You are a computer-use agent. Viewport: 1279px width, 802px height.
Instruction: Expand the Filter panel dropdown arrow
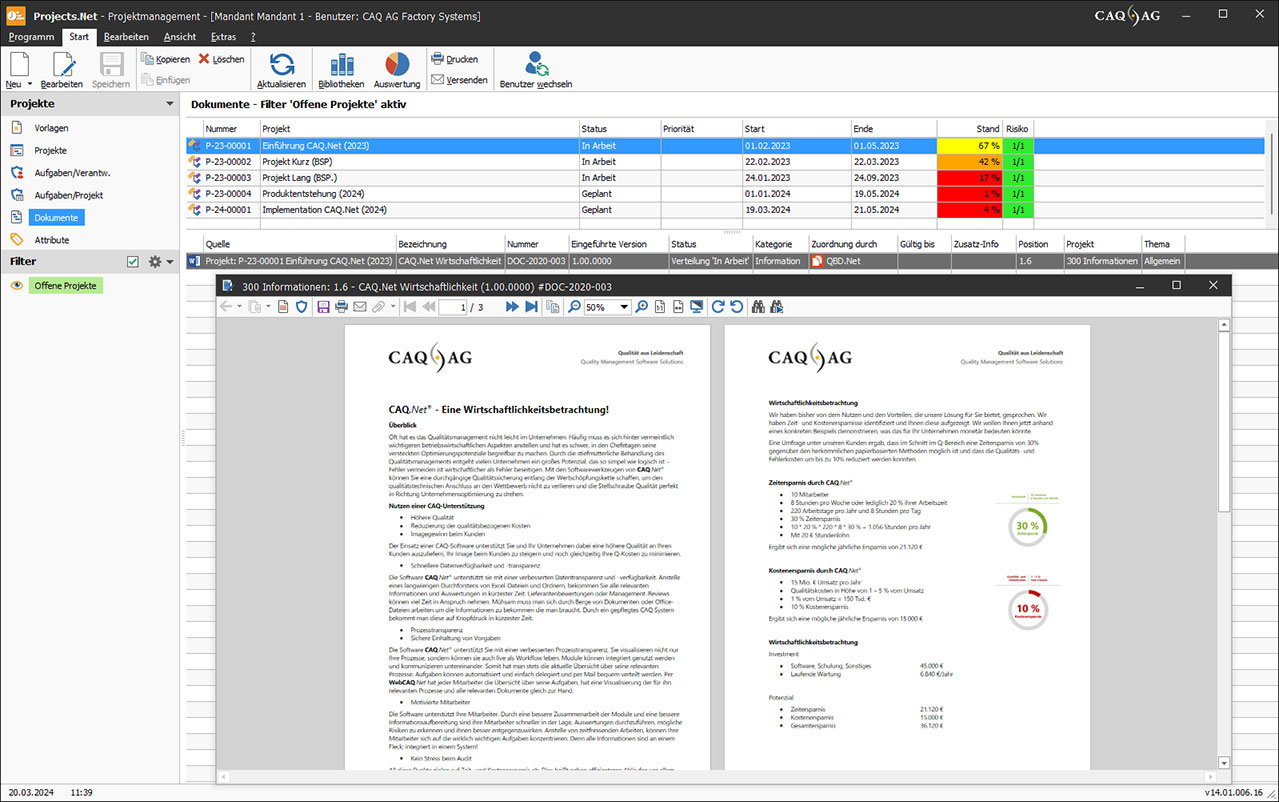pos(170,263)
